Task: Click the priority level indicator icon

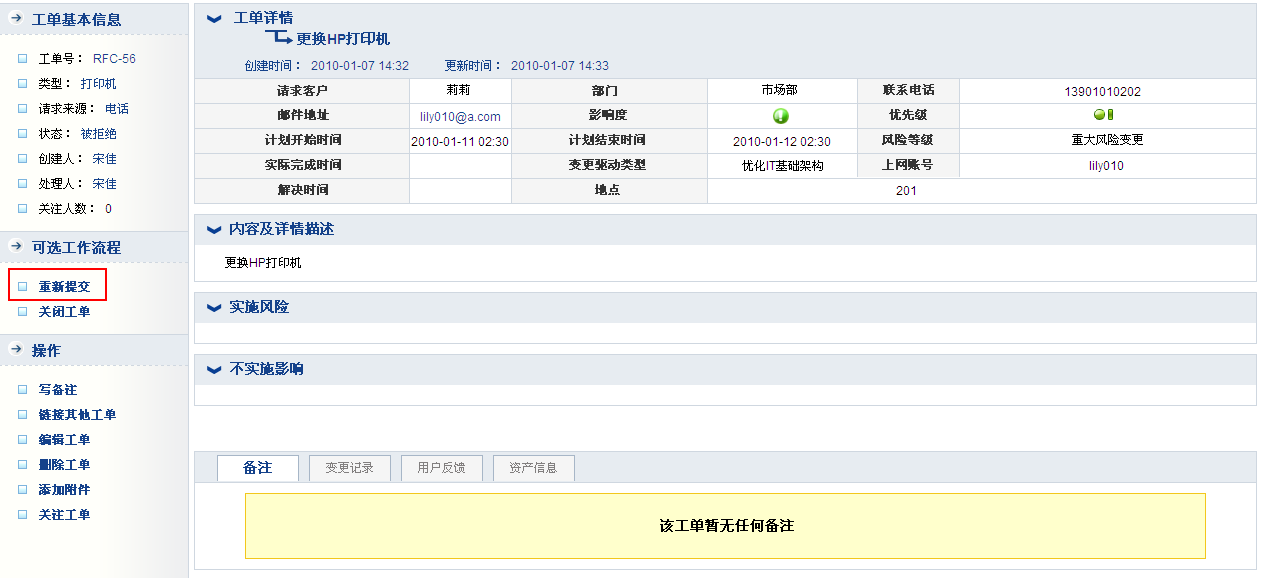Action: pos(1103,115)
